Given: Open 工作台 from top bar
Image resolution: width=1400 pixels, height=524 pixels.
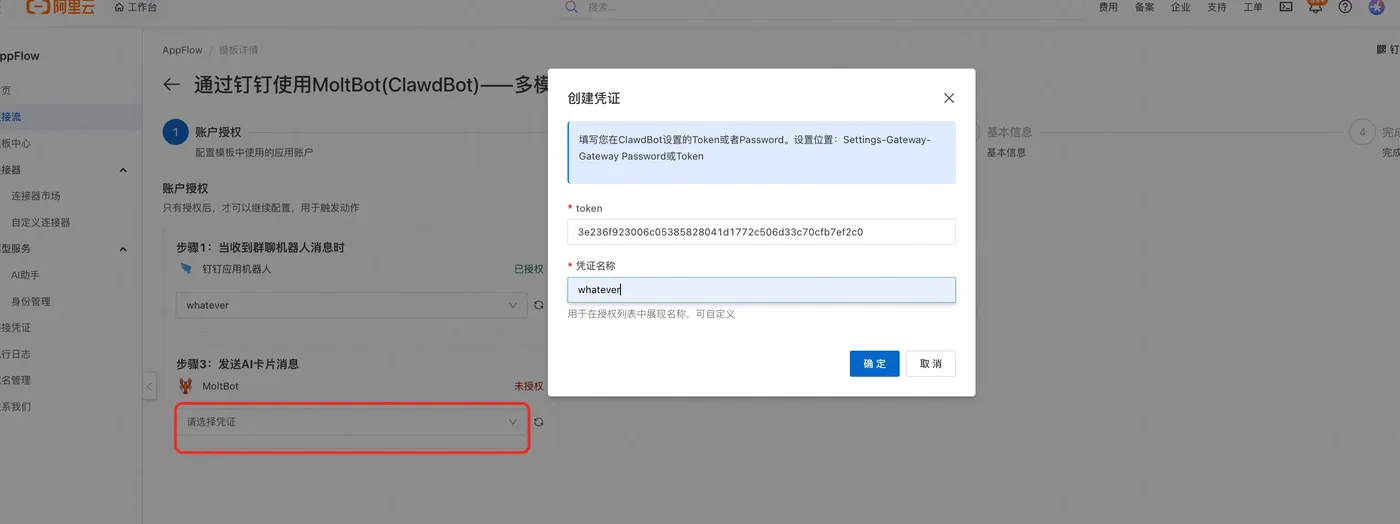Looking at the screenshot, I should [x=136, y=7].
